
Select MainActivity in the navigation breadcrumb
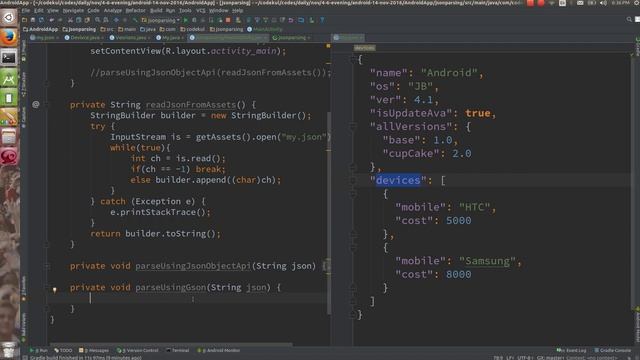click(264, 29)
